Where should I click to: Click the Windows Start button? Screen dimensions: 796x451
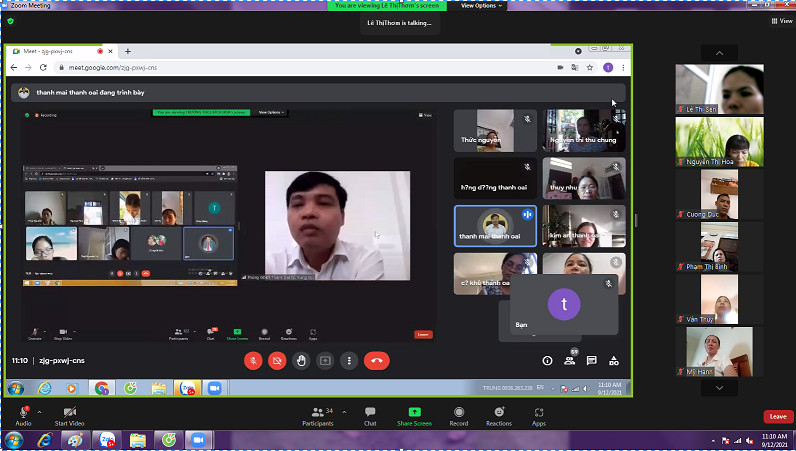(x=15, y=440)
